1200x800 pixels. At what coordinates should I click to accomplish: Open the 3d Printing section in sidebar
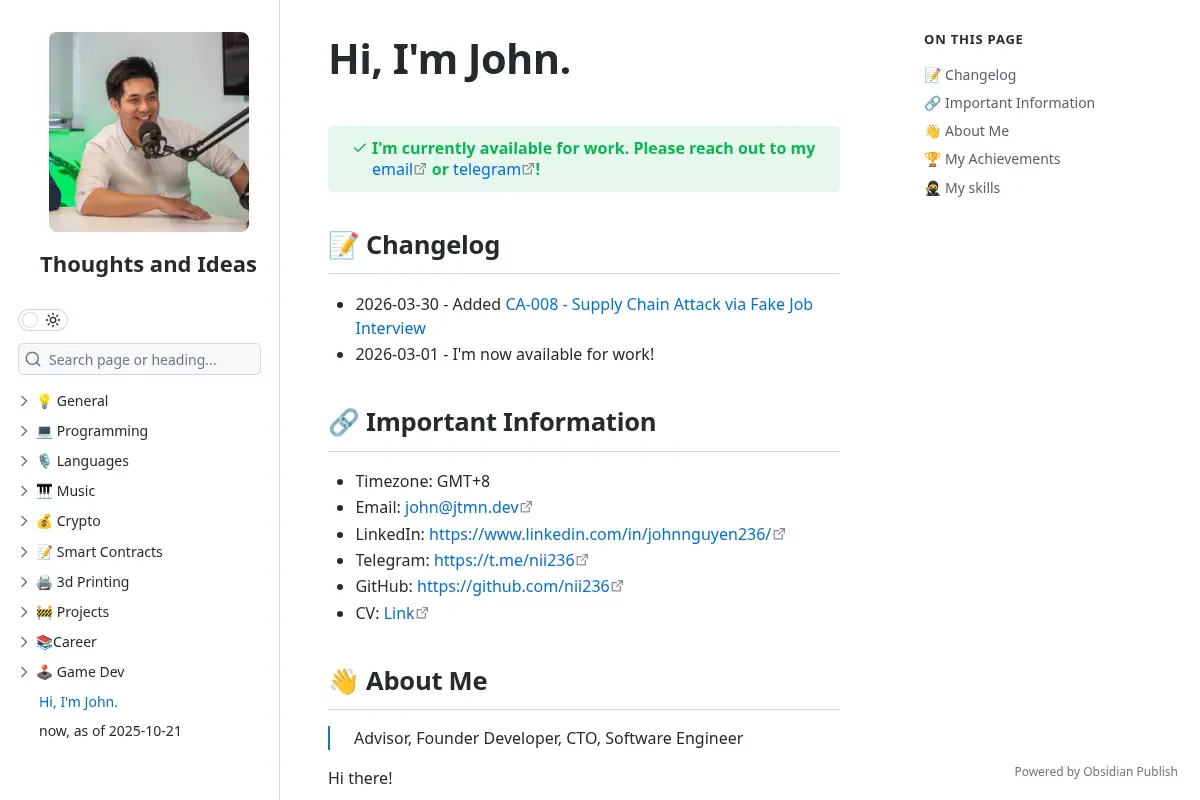pos(83,582)
